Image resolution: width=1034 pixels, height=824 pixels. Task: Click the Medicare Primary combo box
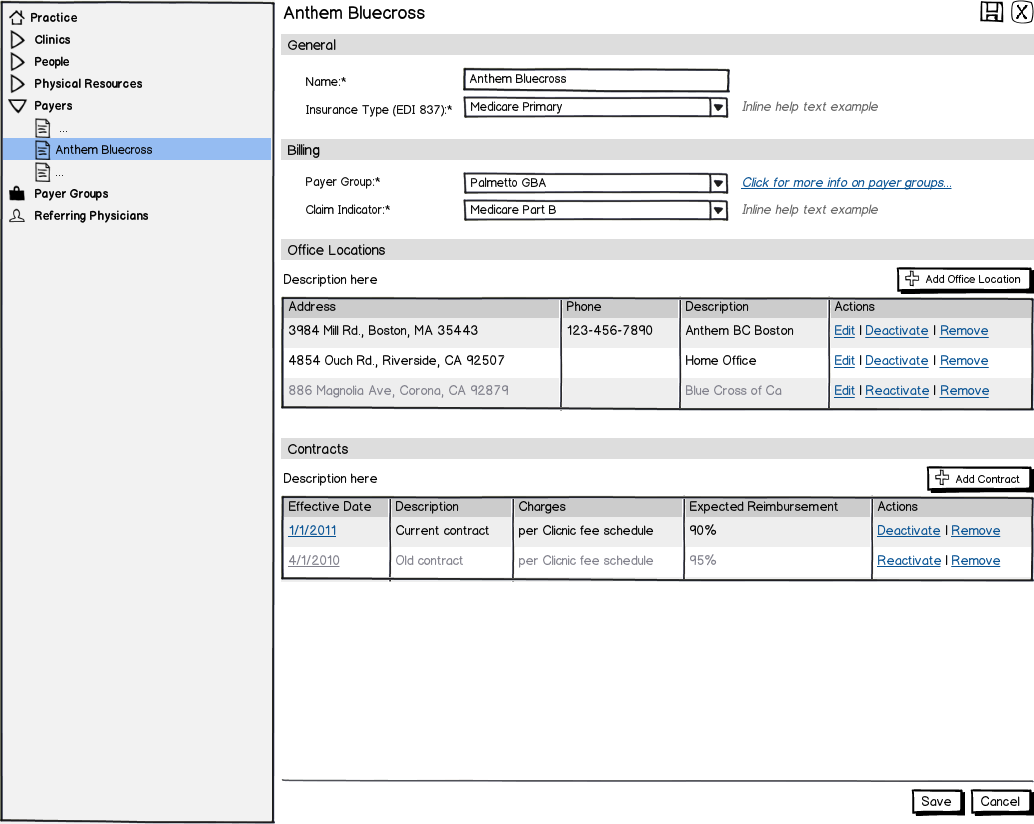595,107
